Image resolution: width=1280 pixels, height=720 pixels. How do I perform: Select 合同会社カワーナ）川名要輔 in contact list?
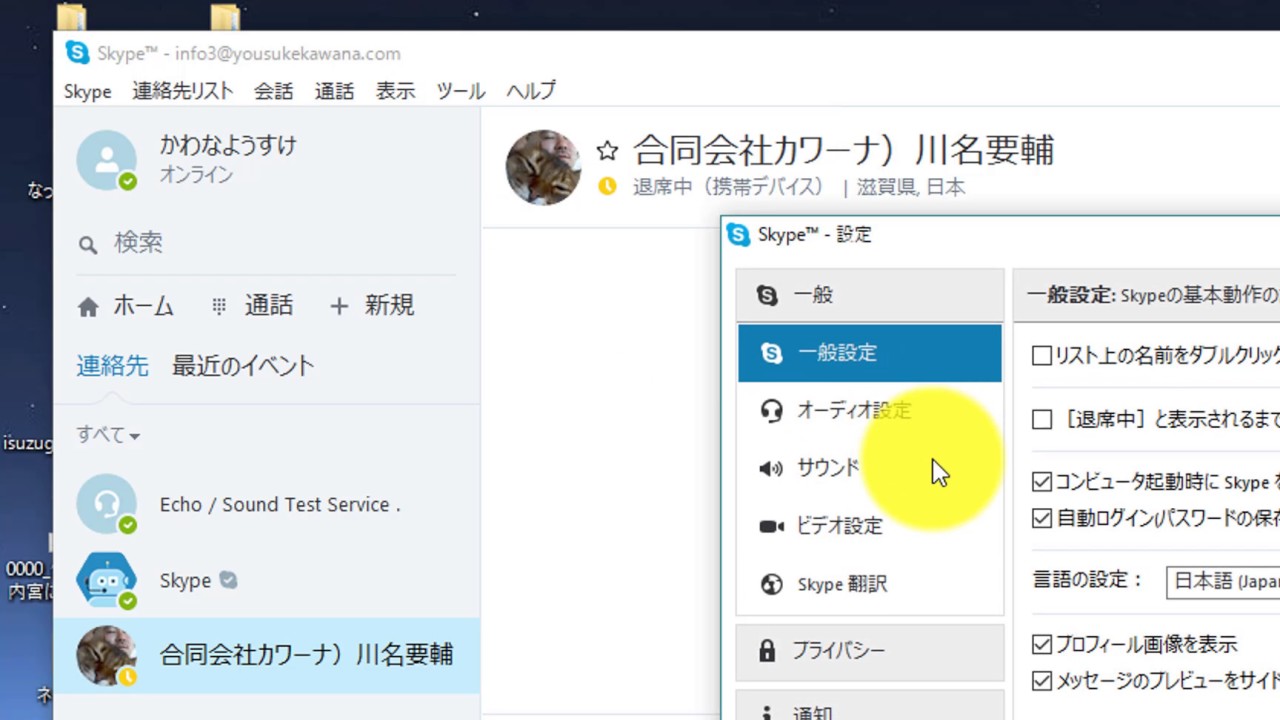(x=267, y=655)
